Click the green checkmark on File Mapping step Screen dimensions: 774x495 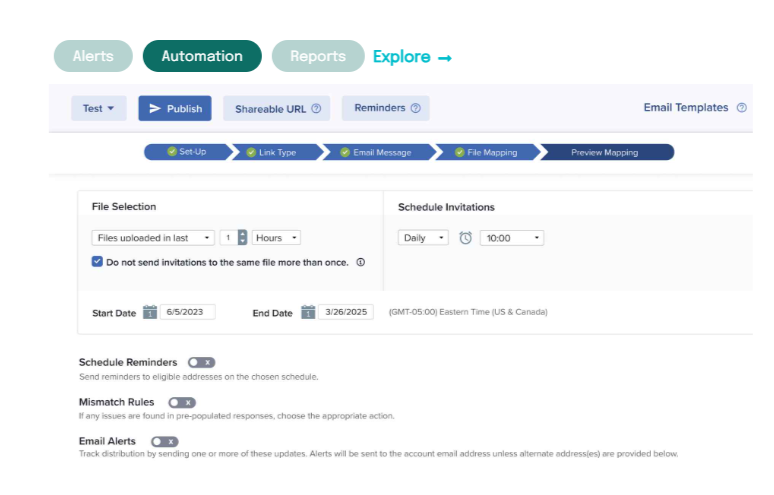coord(460,152)
